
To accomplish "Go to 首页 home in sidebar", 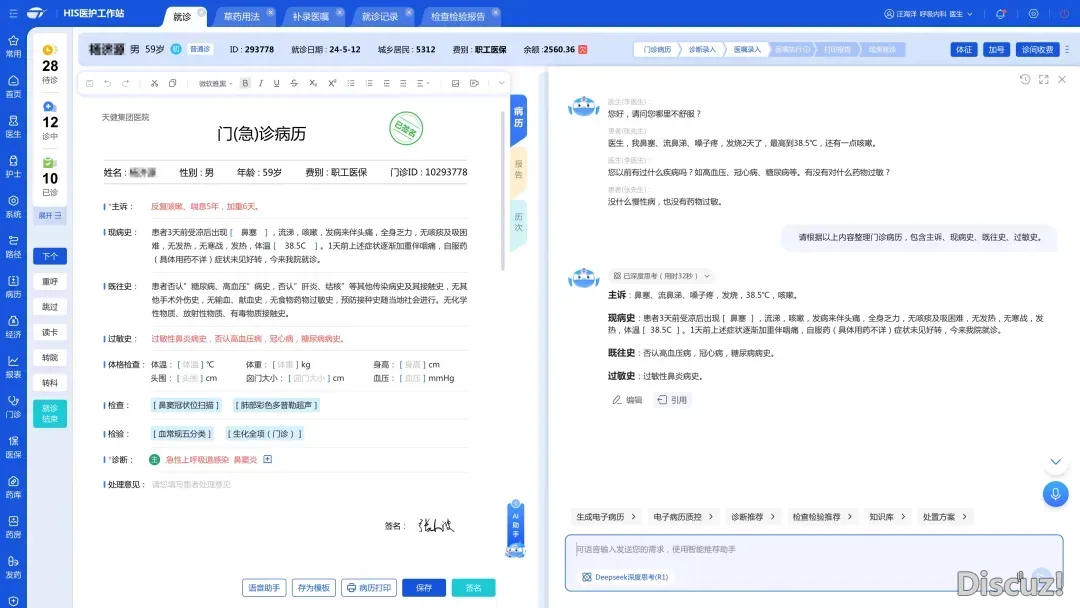I will [x=13, y=87].
